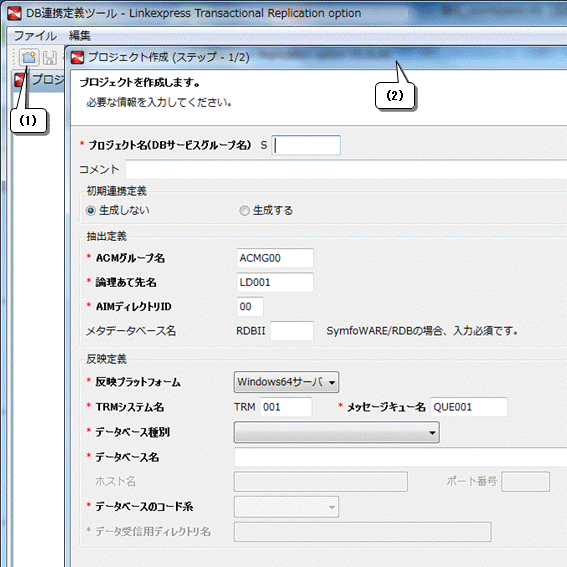The height and width of the screenshot is (567, 567).
Task: Click the 論理あて先名 field LD001
Action: (275, 282)
